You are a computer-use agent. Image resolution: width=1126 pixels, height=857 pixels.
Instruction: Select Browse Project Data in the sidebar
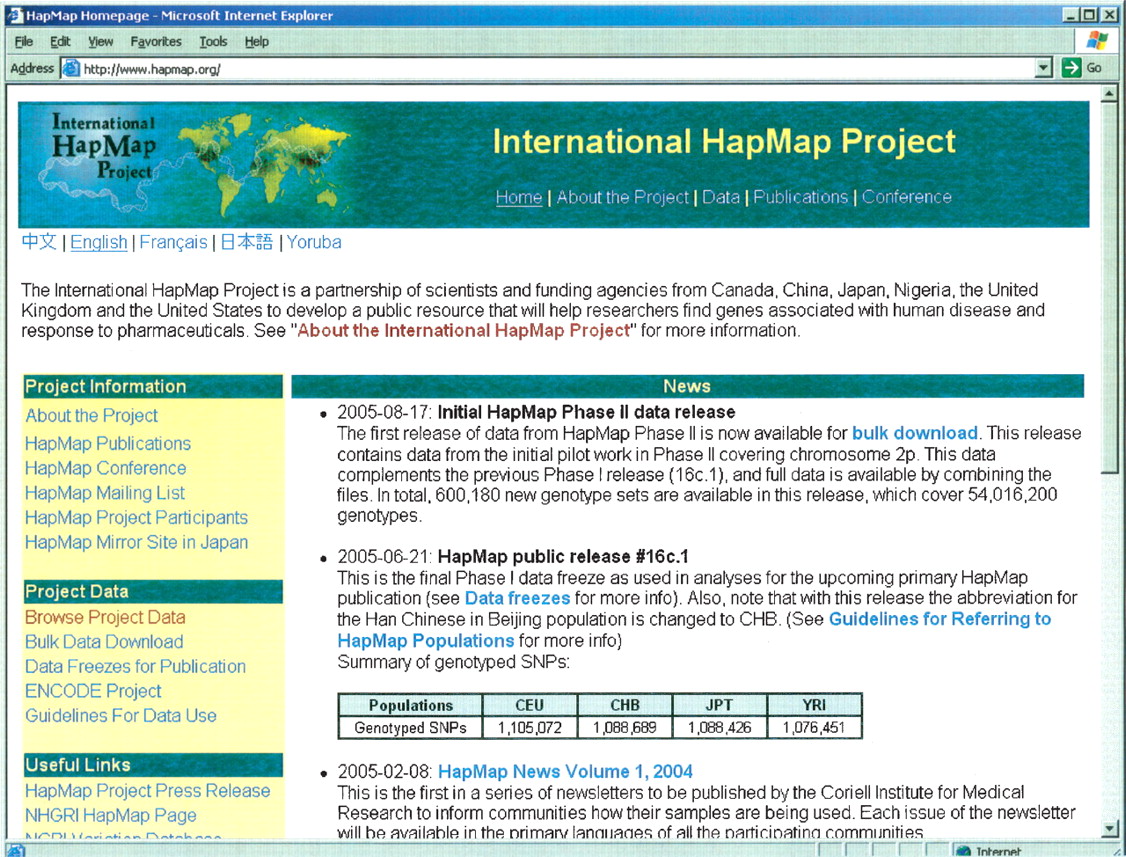105,617
